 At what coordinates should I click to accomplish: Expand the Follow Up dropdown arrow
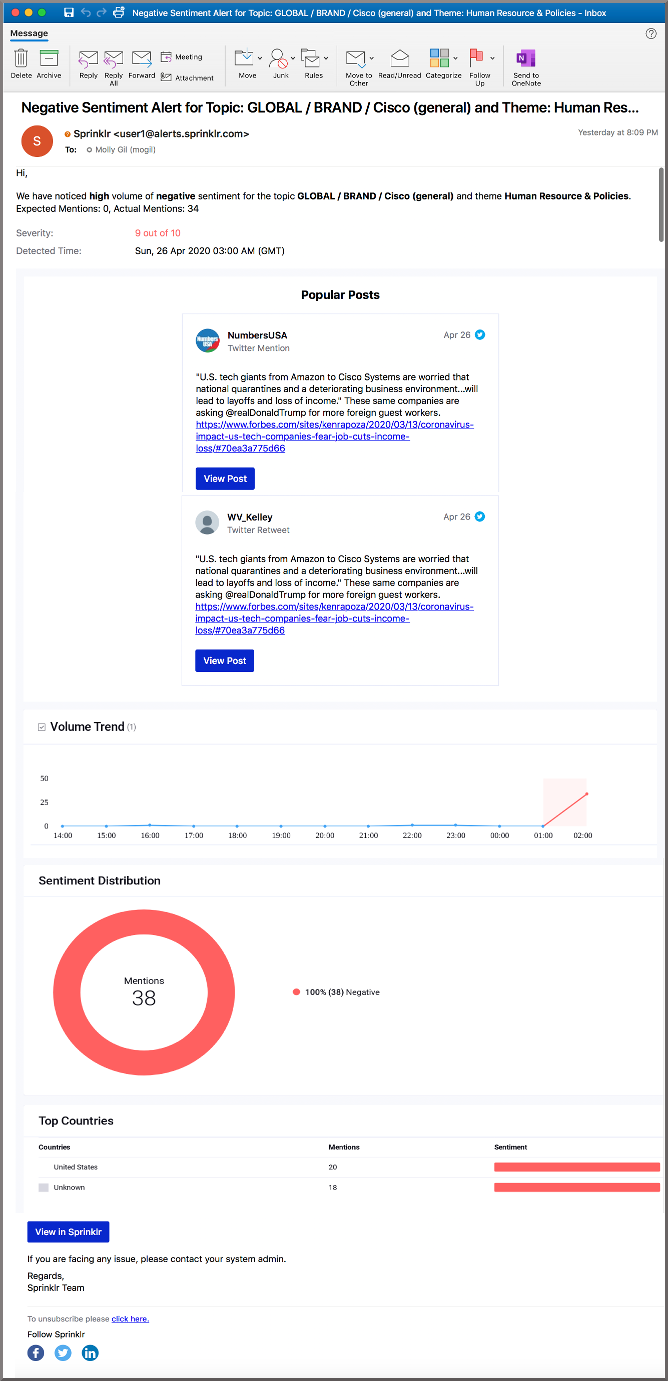(x=492, y=59)
